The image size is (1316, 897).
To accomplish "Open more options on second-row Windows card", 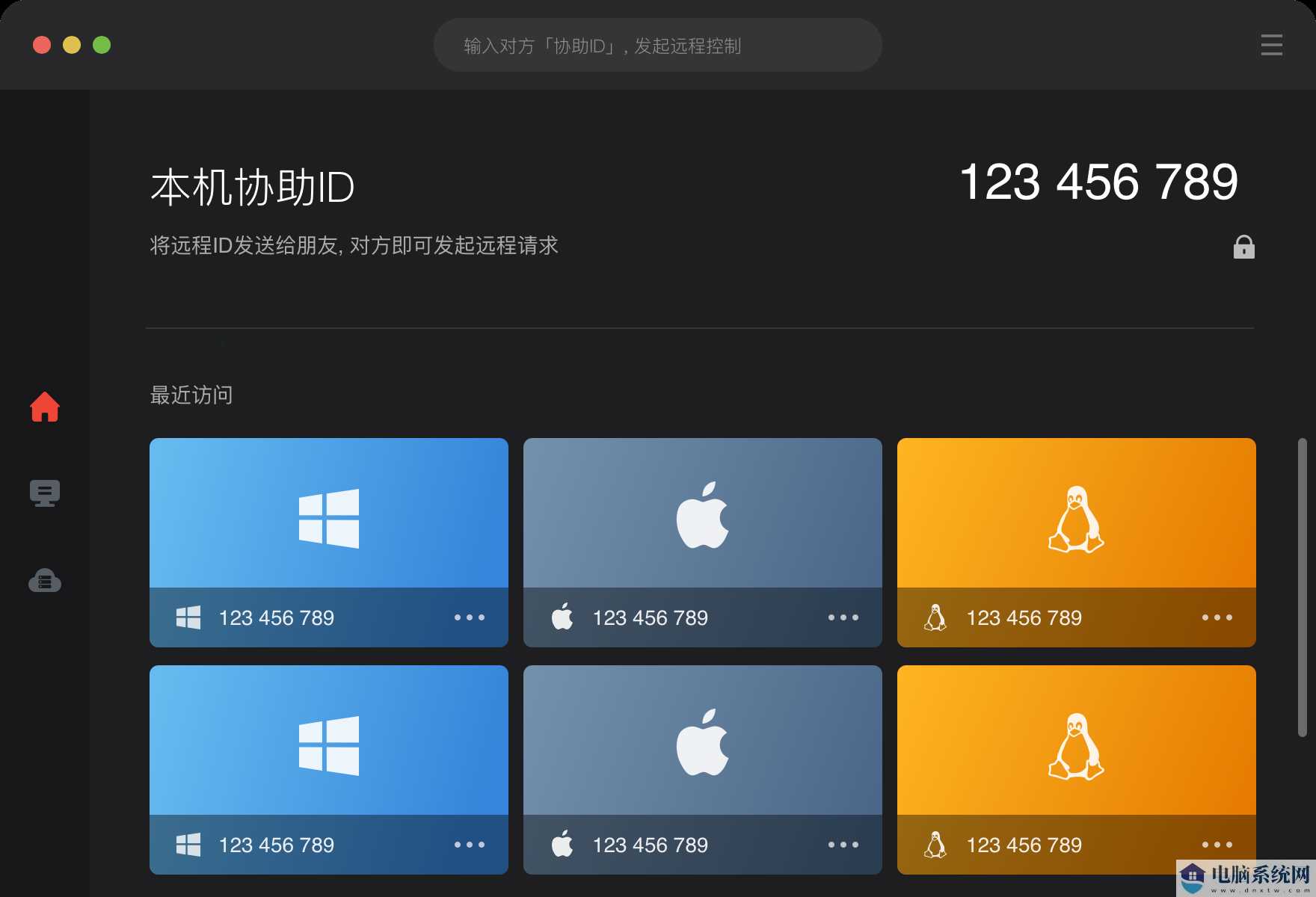I will [x=470, y=845].
